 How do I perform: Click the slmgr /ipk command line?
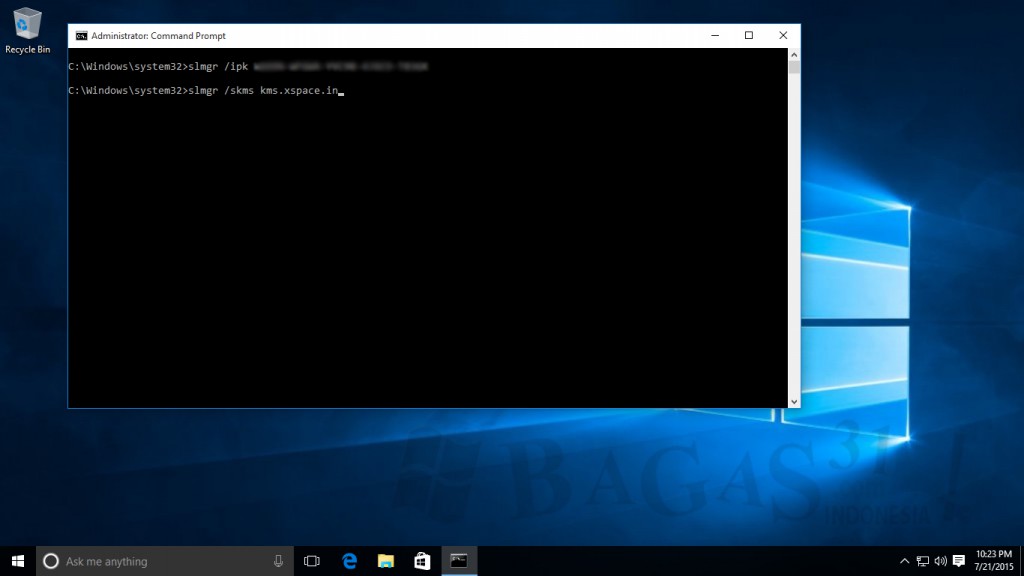pos(248,67)
